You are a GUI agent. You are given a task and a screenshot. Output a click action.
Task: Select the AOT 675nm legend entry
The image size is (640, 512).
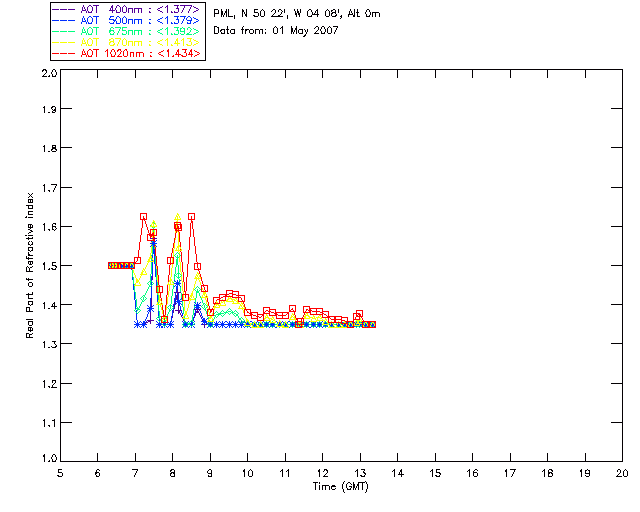tap(127, 31)
